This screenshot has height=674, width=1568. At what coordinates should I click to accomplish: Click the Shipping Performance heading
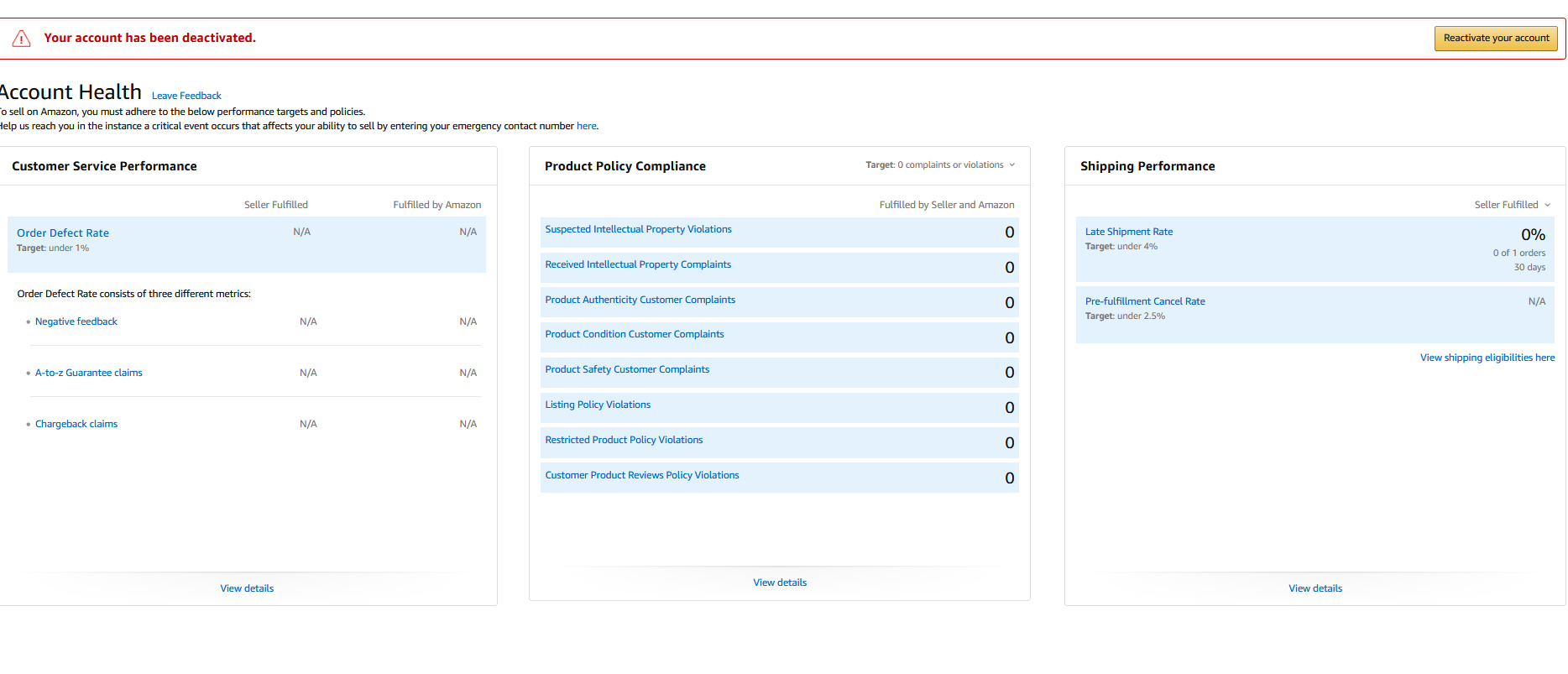pyautogui.click(x=1147, y=166)
